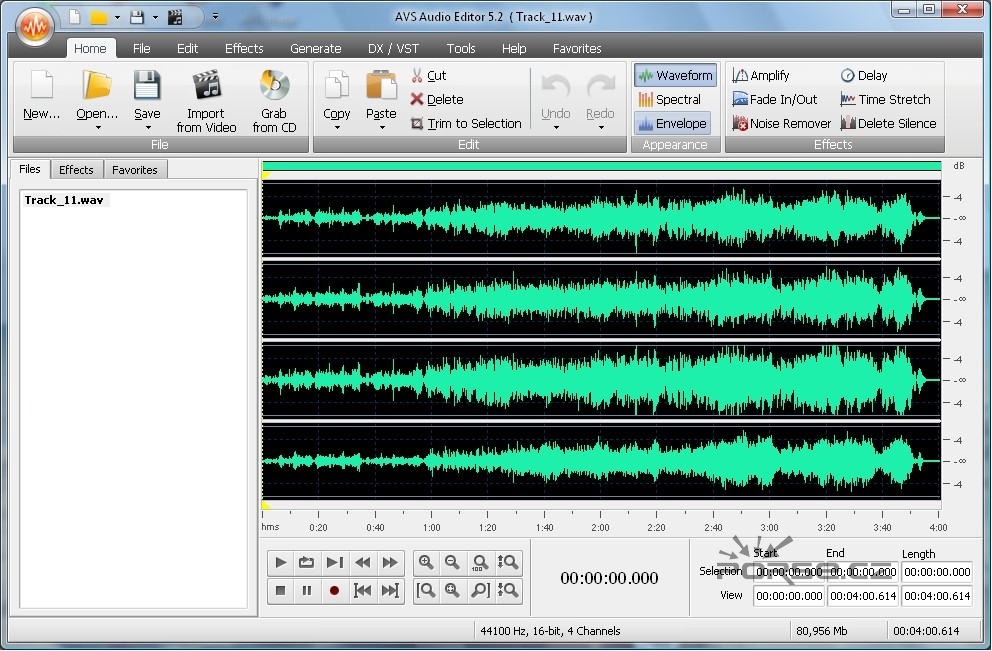Apply the Amplify effect
The image size is (992, 651).
pyautogui.click(x=761, y=75)
